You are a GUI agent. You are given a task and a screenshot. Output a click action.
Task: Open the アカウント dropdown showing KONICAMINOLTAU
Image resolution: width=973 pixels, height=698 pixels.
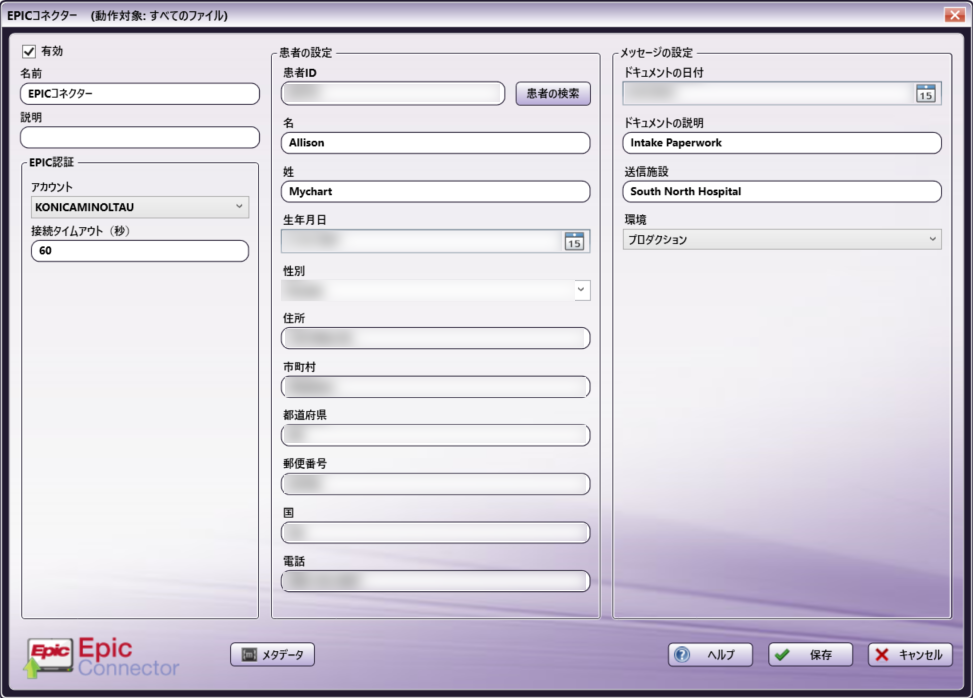(140, 207)
